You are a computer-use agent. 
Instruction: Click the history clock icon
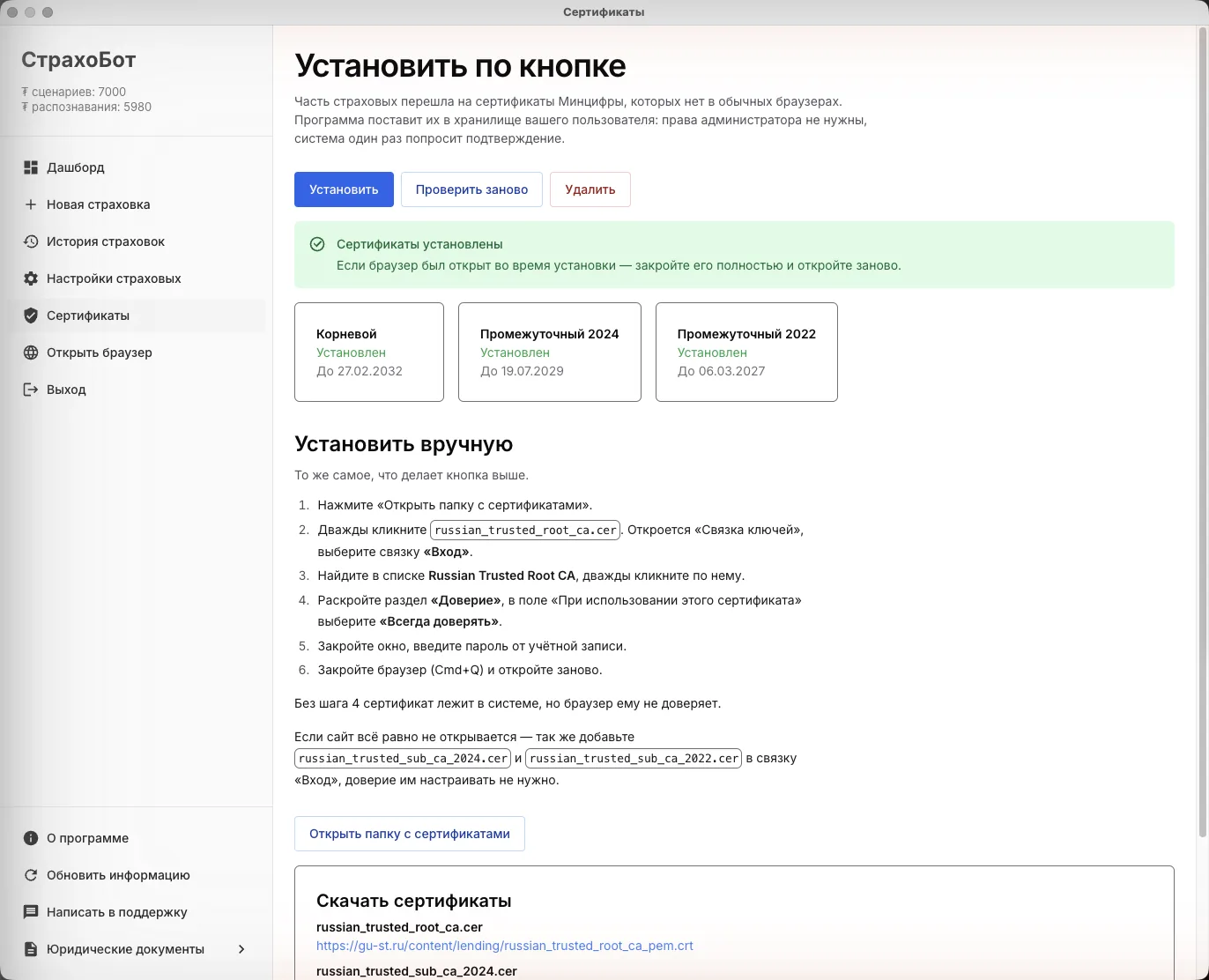(31, 241)
